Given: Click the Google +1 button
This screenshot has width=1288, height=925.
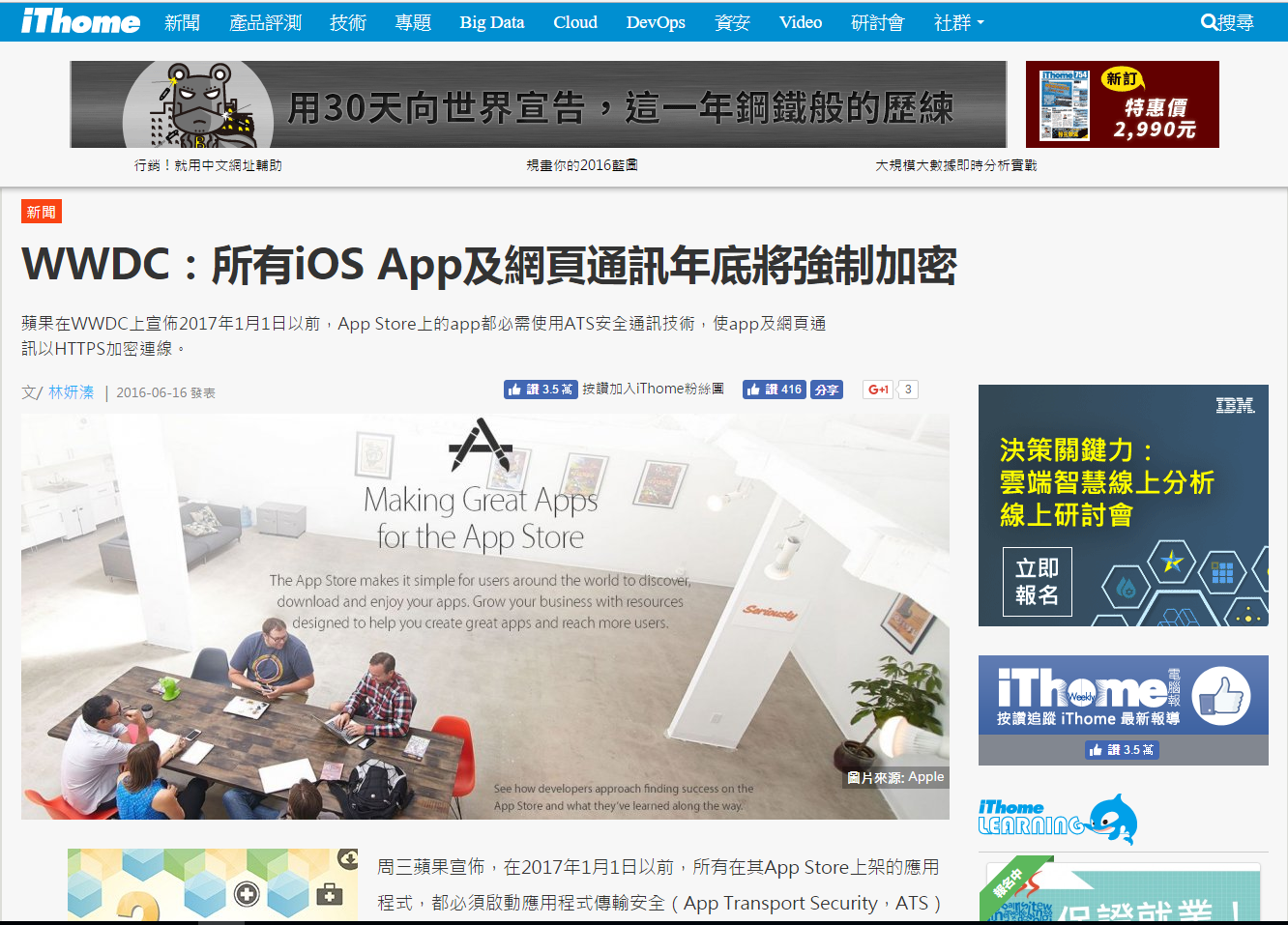Looking at the screenshot, I should click(878, 390).
